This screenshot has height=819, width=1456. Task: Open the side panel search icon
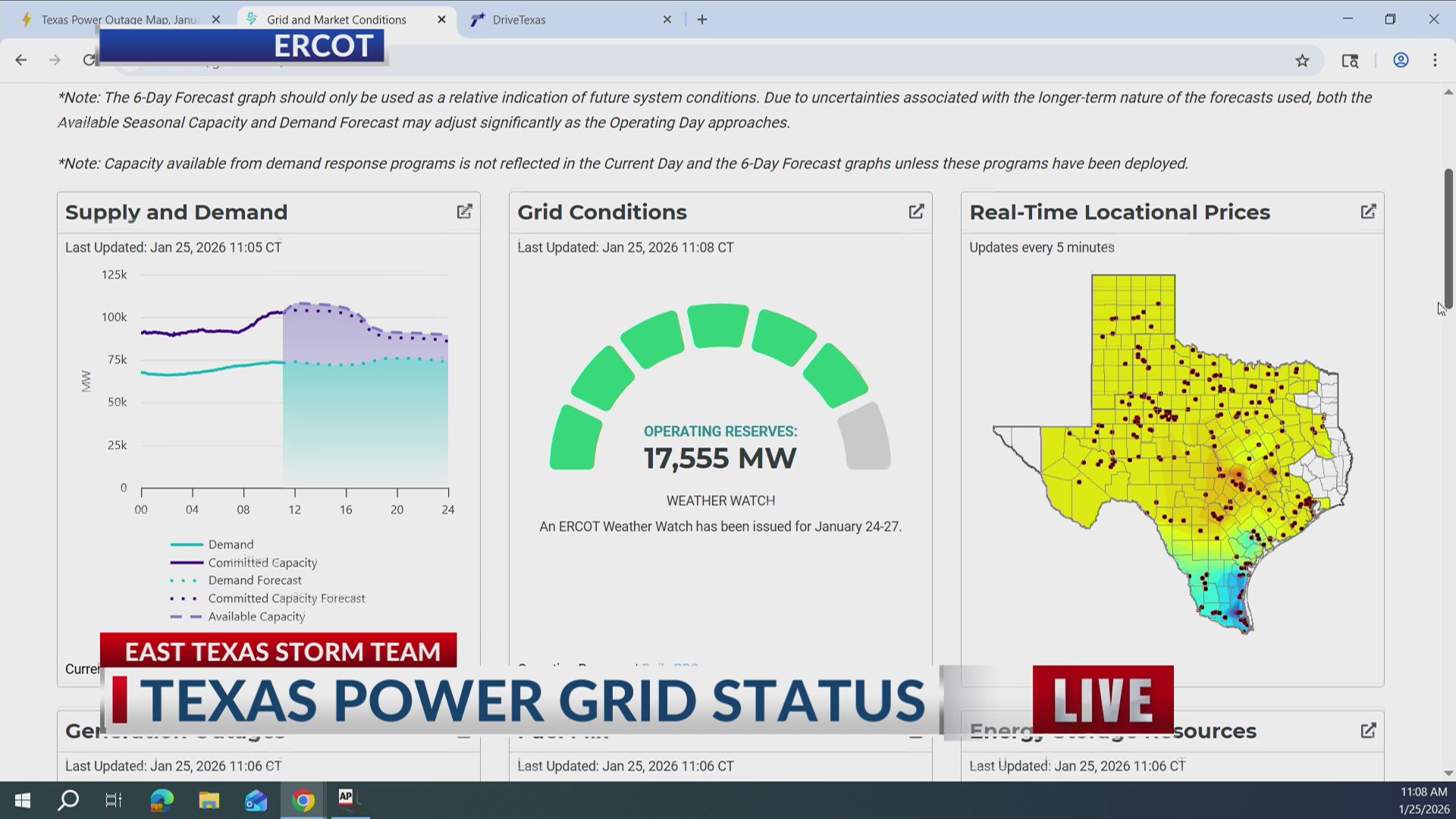[x=1350, y=61]
